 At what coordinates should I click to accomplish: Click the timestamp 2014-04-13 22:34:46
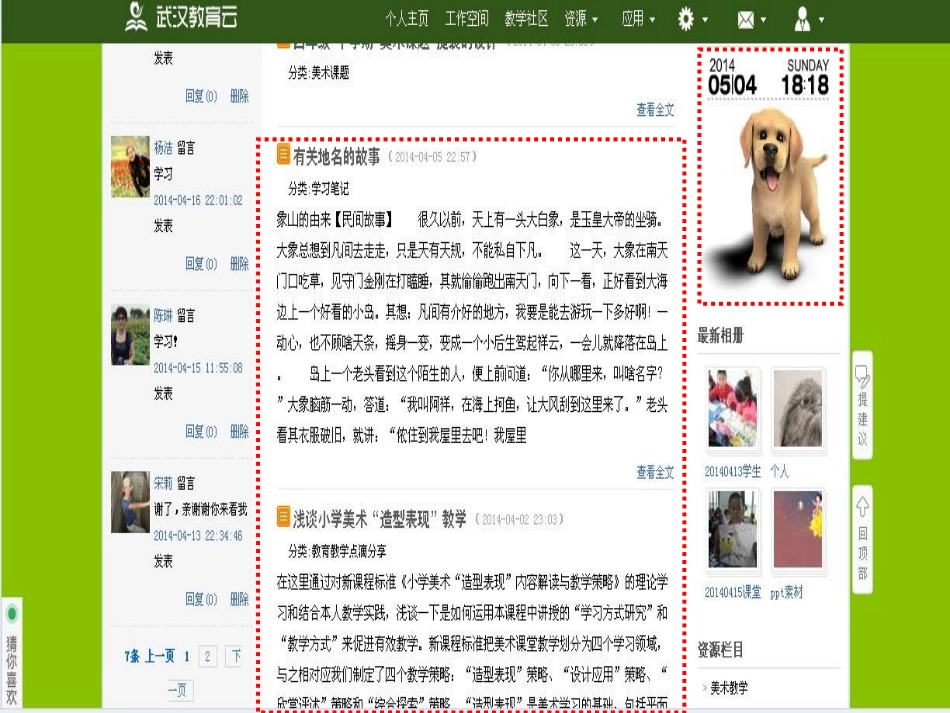198,536
